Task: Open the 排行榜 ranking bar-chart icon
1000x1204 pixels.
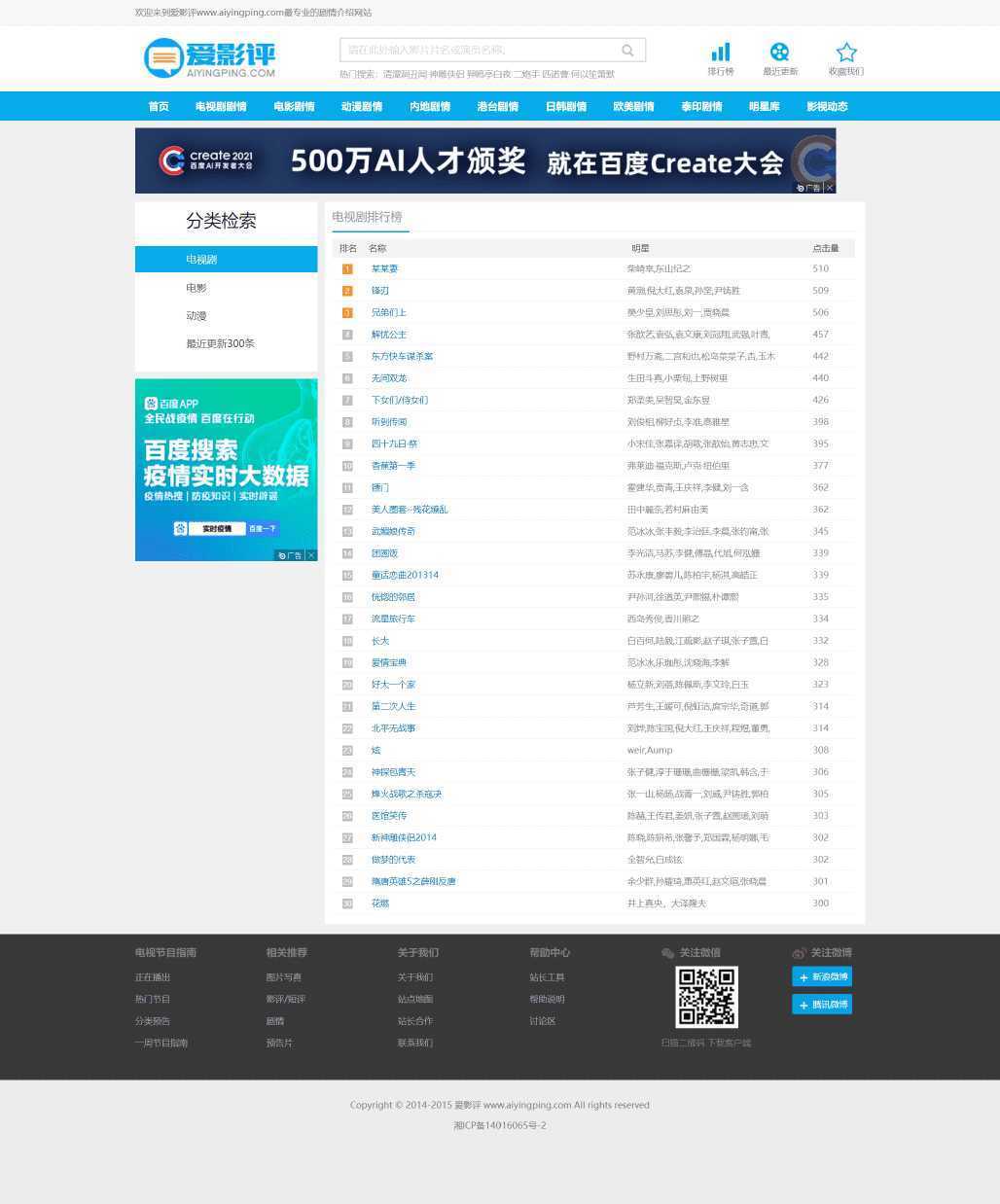Action: (721, 53)
